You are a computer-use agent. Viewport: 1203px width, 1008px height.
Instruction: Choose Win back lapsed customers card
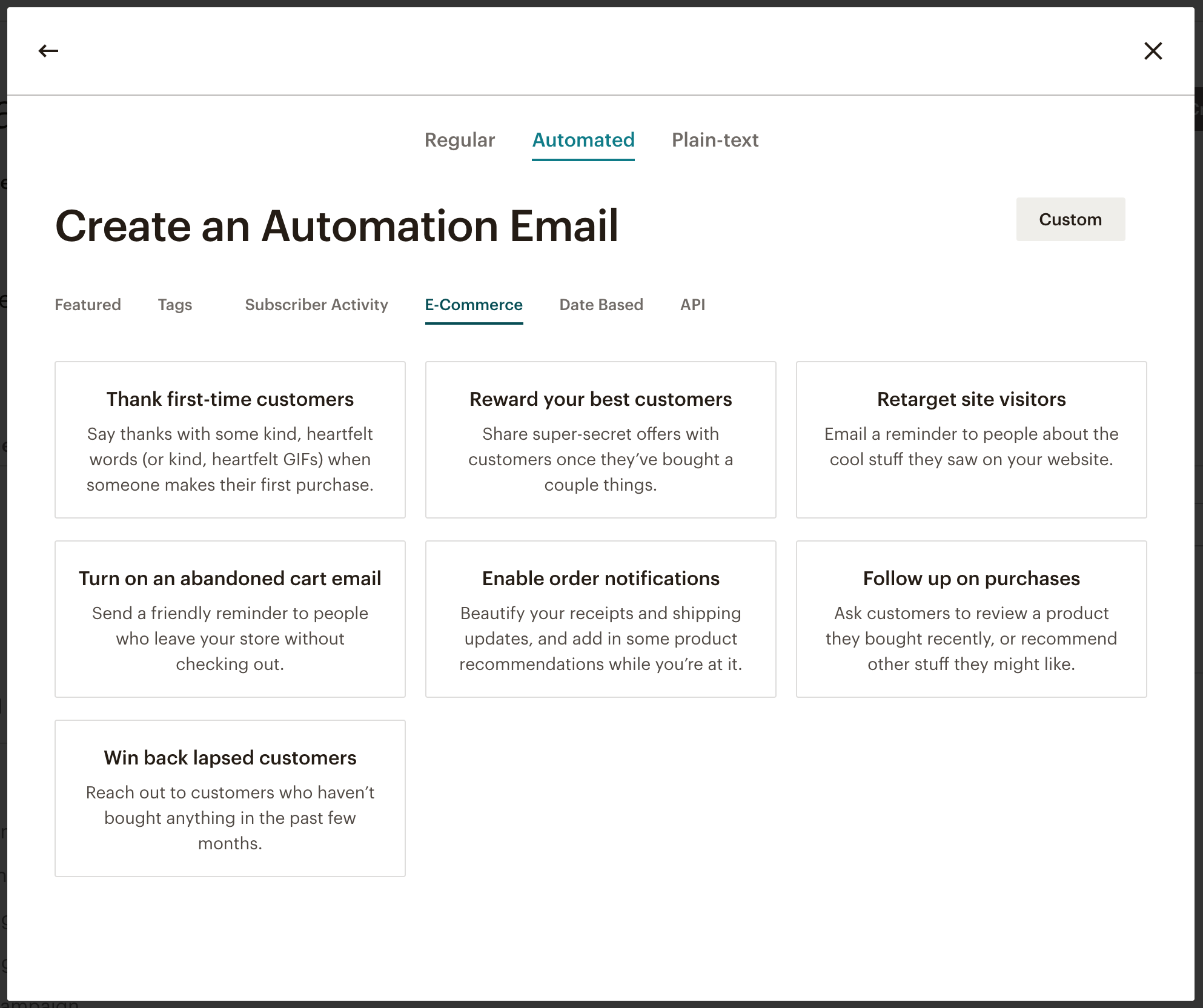(x=230, y=798)
